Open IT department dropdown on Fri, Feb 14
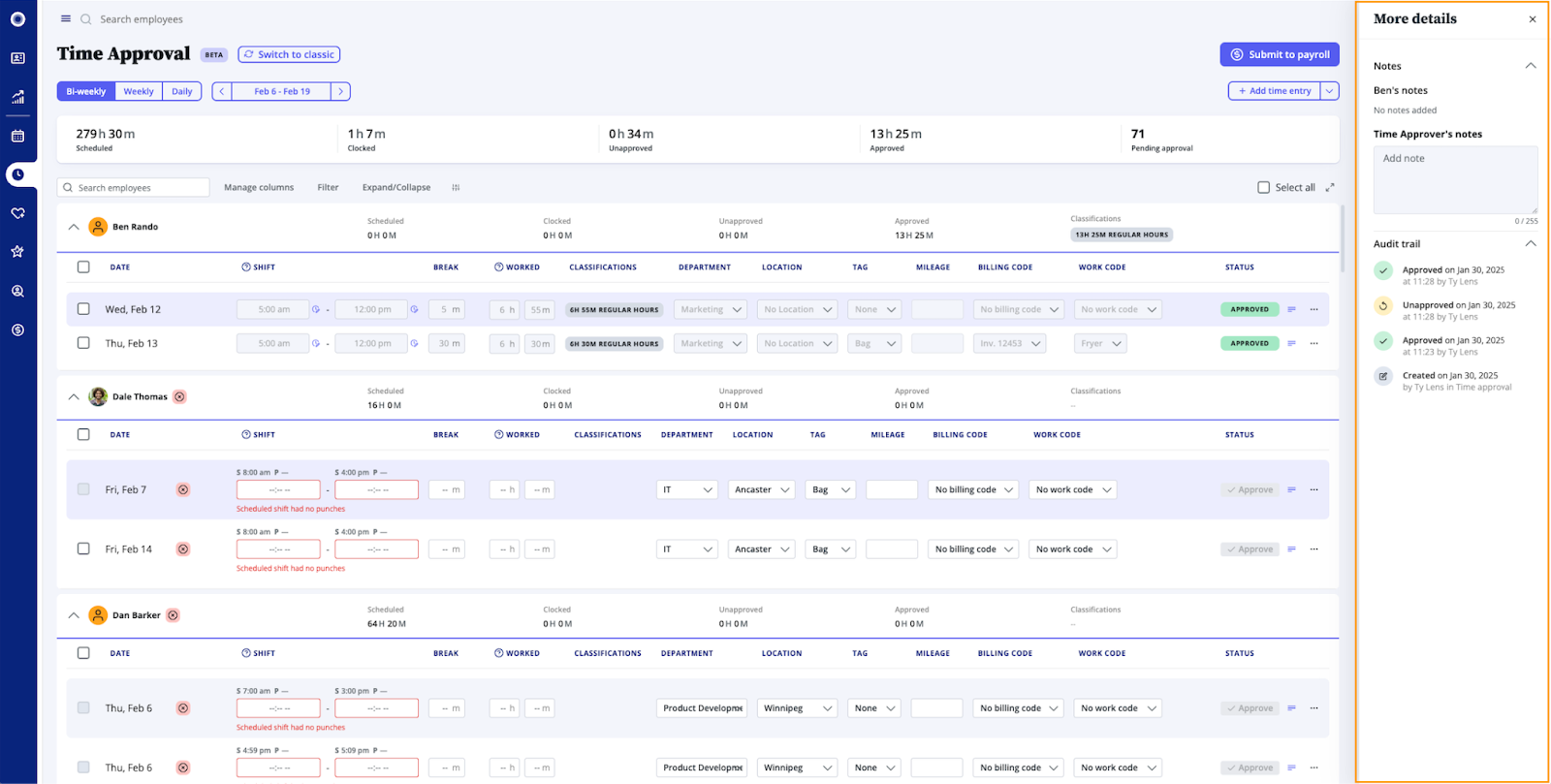The width and height of the screenshot is (1551, 784). coord(687,549)
